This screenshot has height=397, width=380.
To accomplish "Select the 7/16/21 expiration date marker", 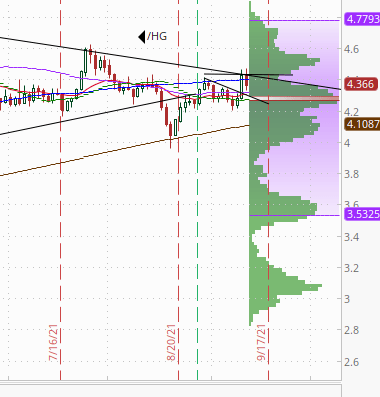I will click(x=53, y=343).
